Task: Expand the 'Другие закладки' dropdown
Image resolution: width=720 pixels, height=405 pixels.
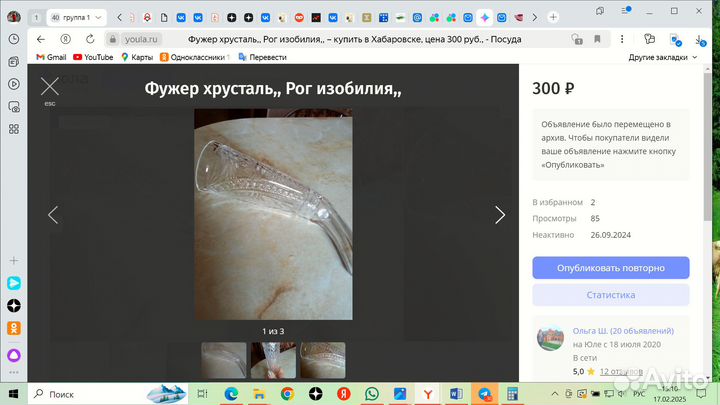Action: pos(663,57)
